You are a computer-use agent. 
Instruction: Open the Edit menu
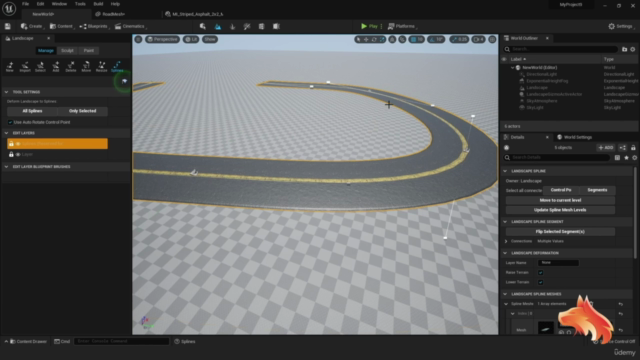(x=40, y=4)
